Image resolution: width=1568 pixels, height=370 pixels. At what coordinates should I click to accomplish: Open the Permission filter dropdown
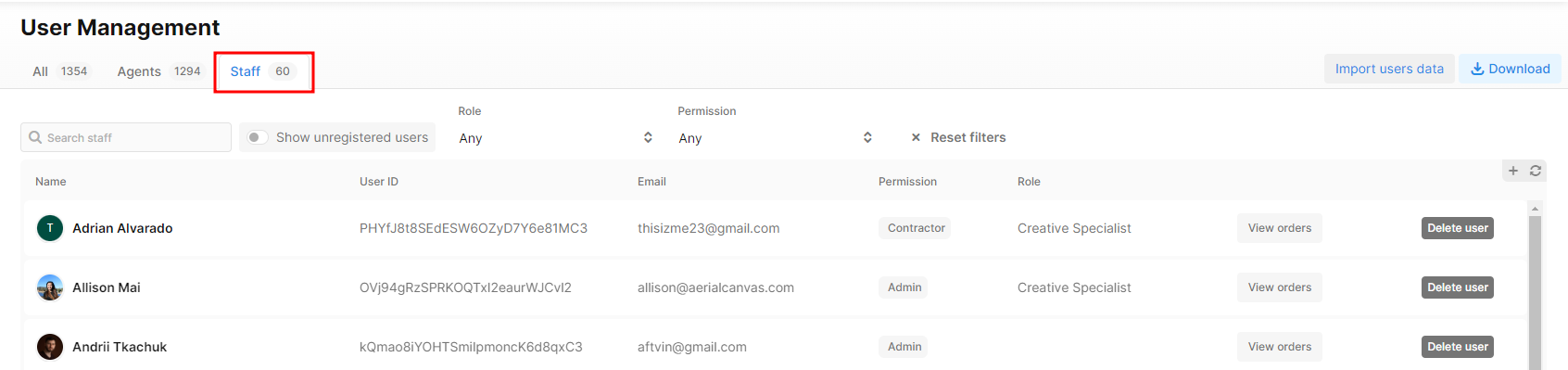776,137
